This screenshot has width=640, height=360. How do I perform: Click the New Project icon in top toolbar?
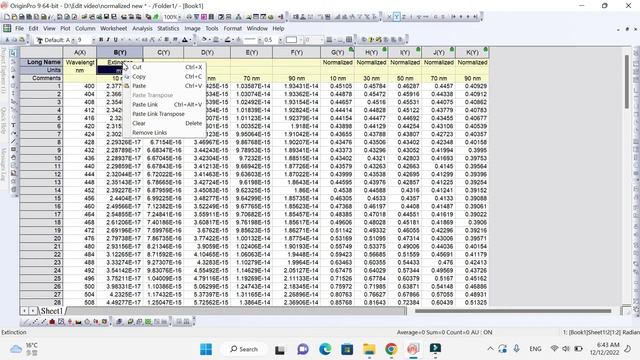[x=7, y=17]
